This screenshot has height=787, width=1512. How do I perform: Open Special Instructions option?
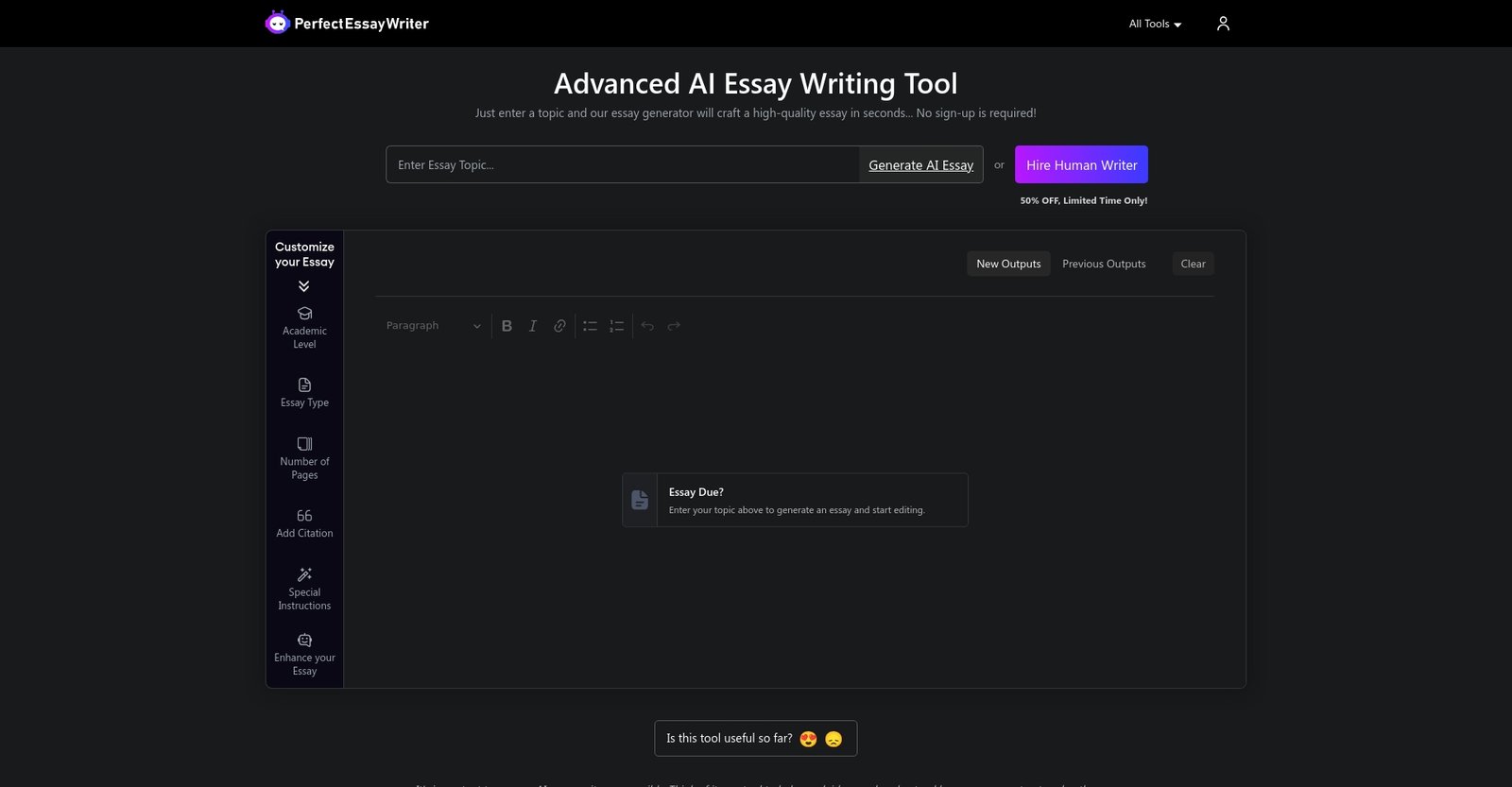(x=304, y=589)
